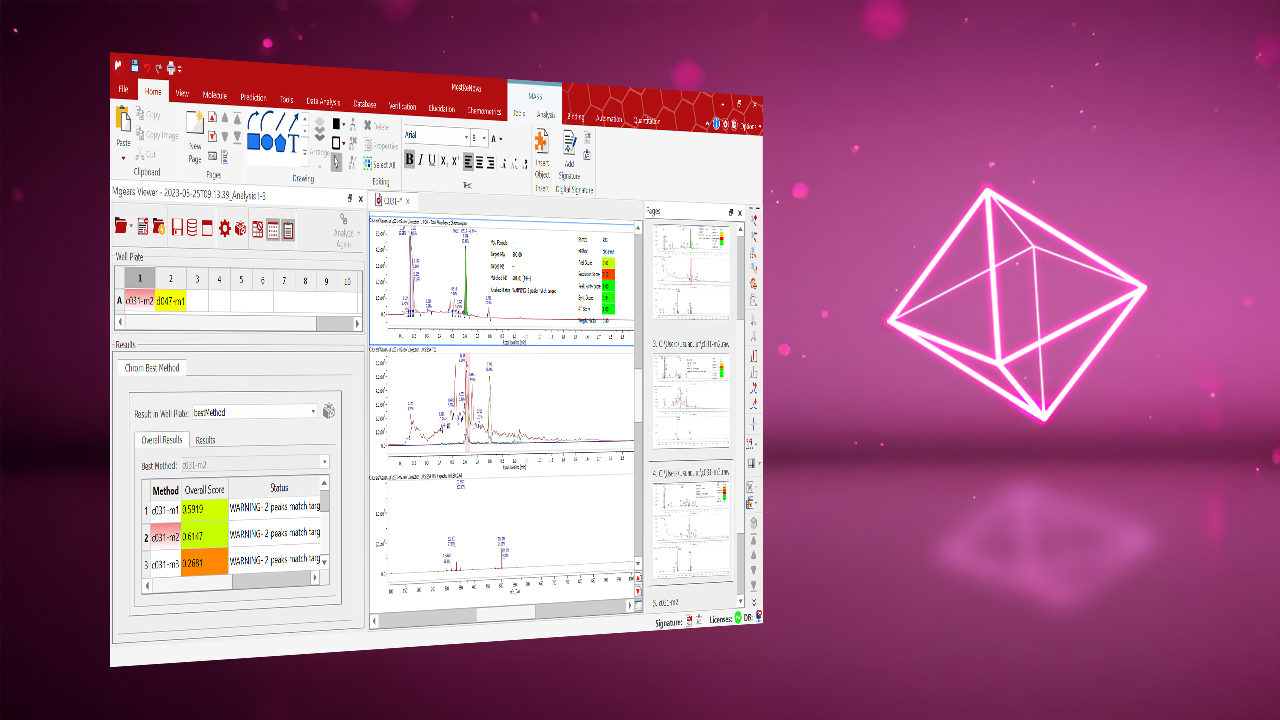Switch to the Results tab beside Overall Results
1280x720 pixels.
[x=205, y=440]
